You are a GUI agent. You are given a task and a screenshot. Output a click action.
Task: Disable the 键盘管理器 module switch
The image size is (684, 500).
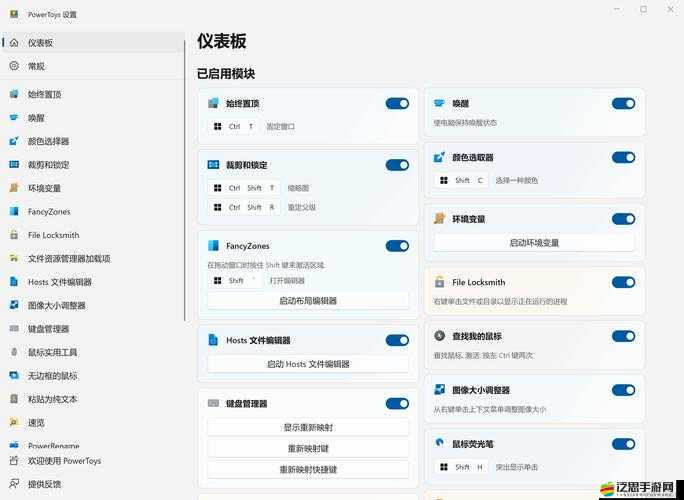point(397,404)
